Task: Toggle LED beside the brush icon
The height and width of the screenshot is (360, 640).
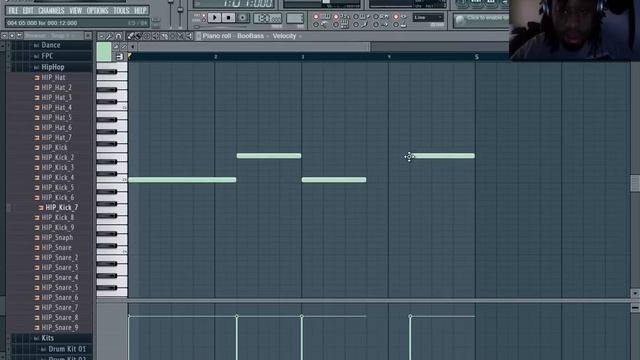Action: [x=356, y=25]
